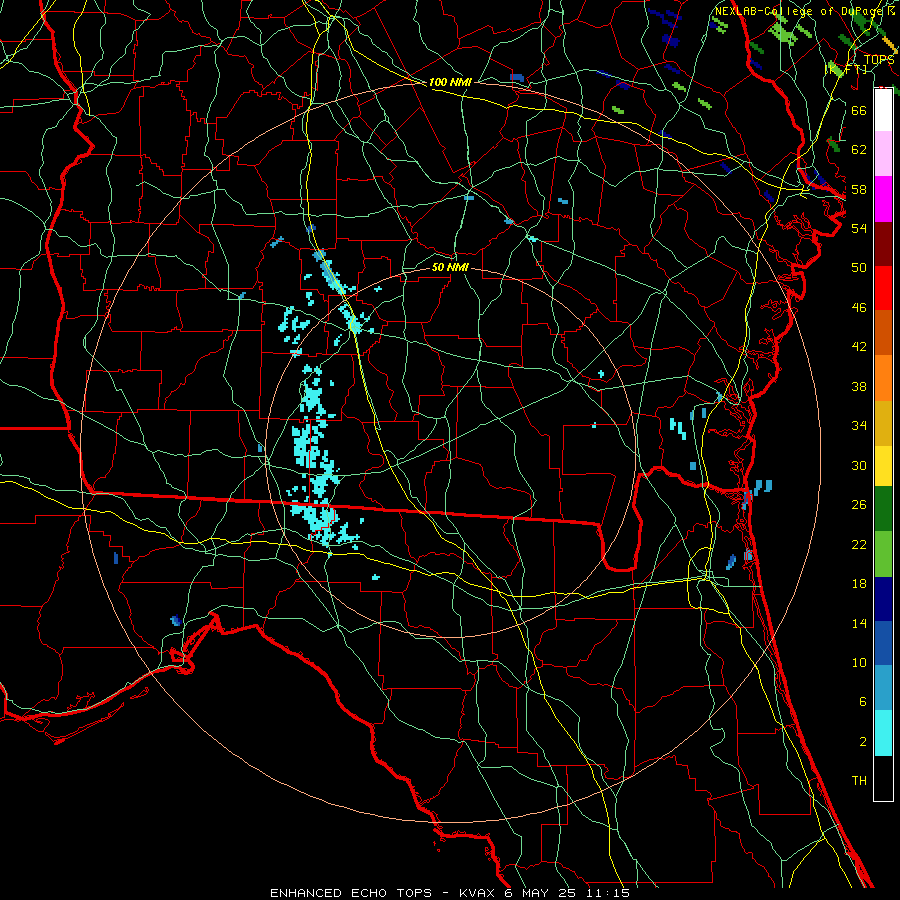This screenshot has width=900, height=900.
Task: Click the "42" legend value
Action: (859, 347)
